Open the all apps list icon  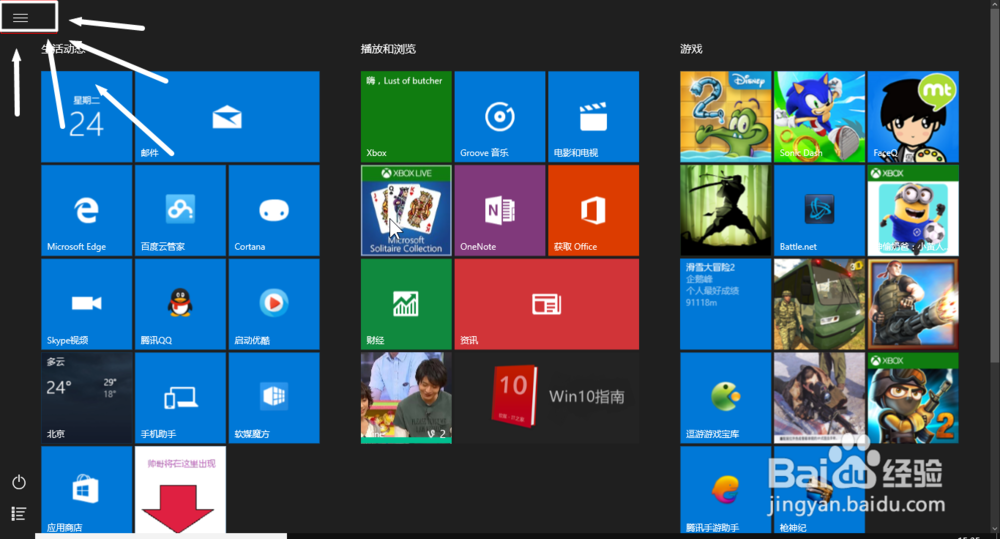pyautogui.click(x=19, y=513)
